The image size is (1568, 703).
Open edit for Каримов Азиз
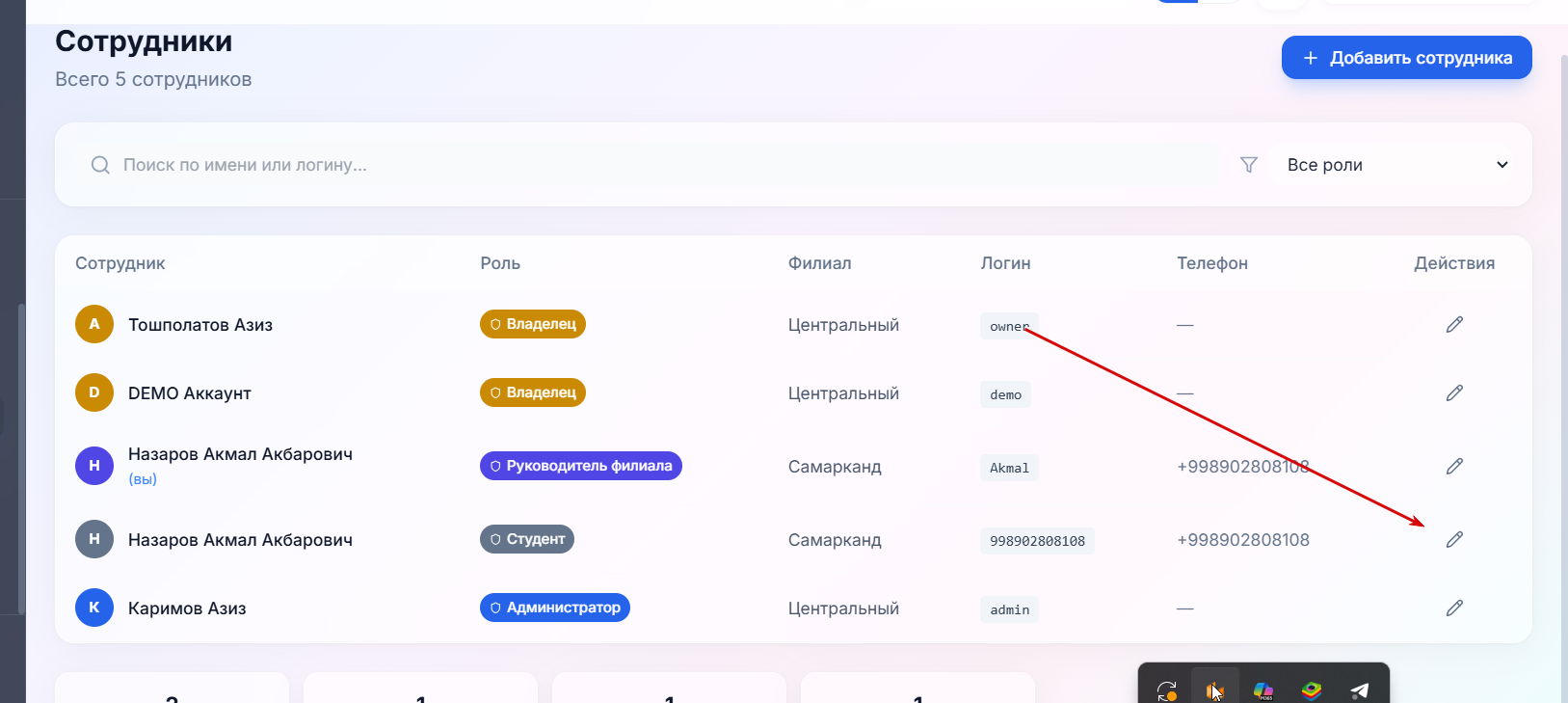[x=1454, y=608]
